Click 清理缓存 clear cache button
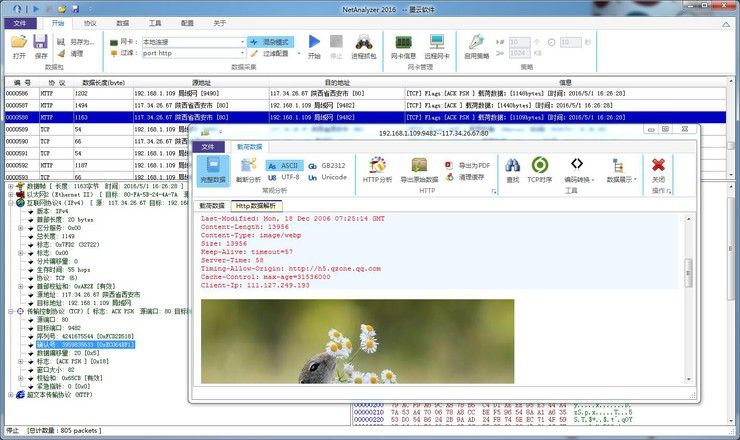The width and height of the screenshot is (740, 440). click(x=467, y=177)
